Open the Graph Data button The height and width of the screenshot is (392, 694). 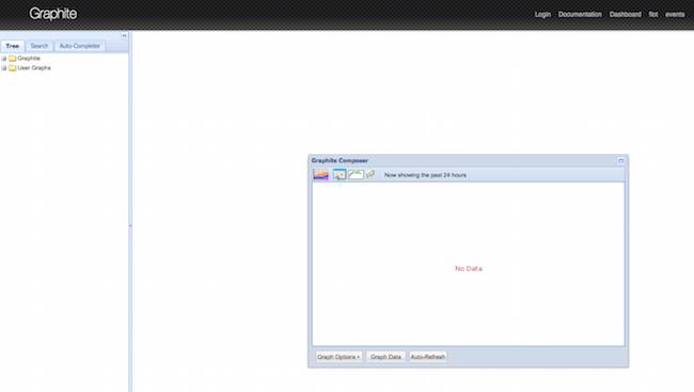coord(386,357)
